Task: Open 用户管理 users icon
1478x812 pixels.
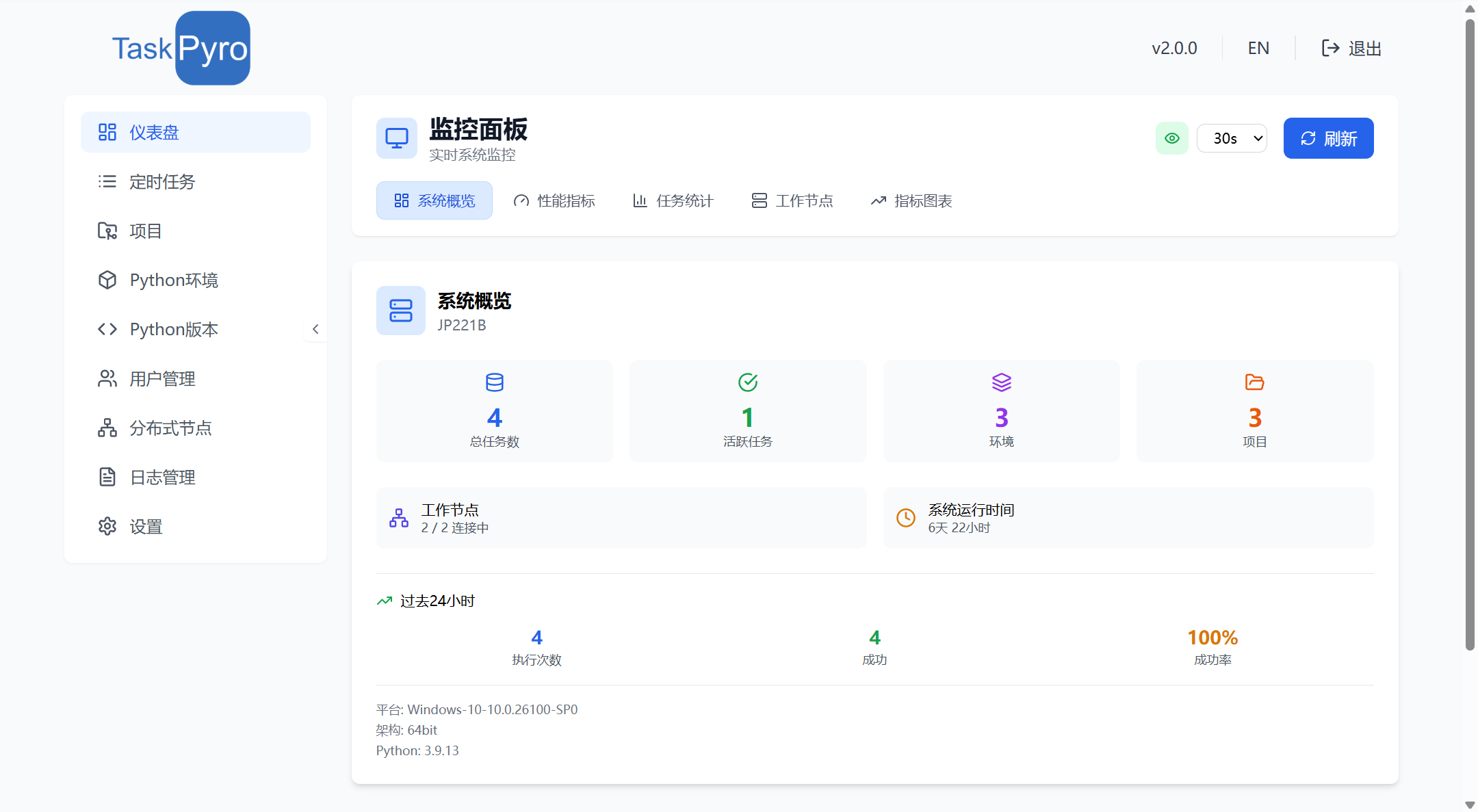Action: (x=107, y=378)
